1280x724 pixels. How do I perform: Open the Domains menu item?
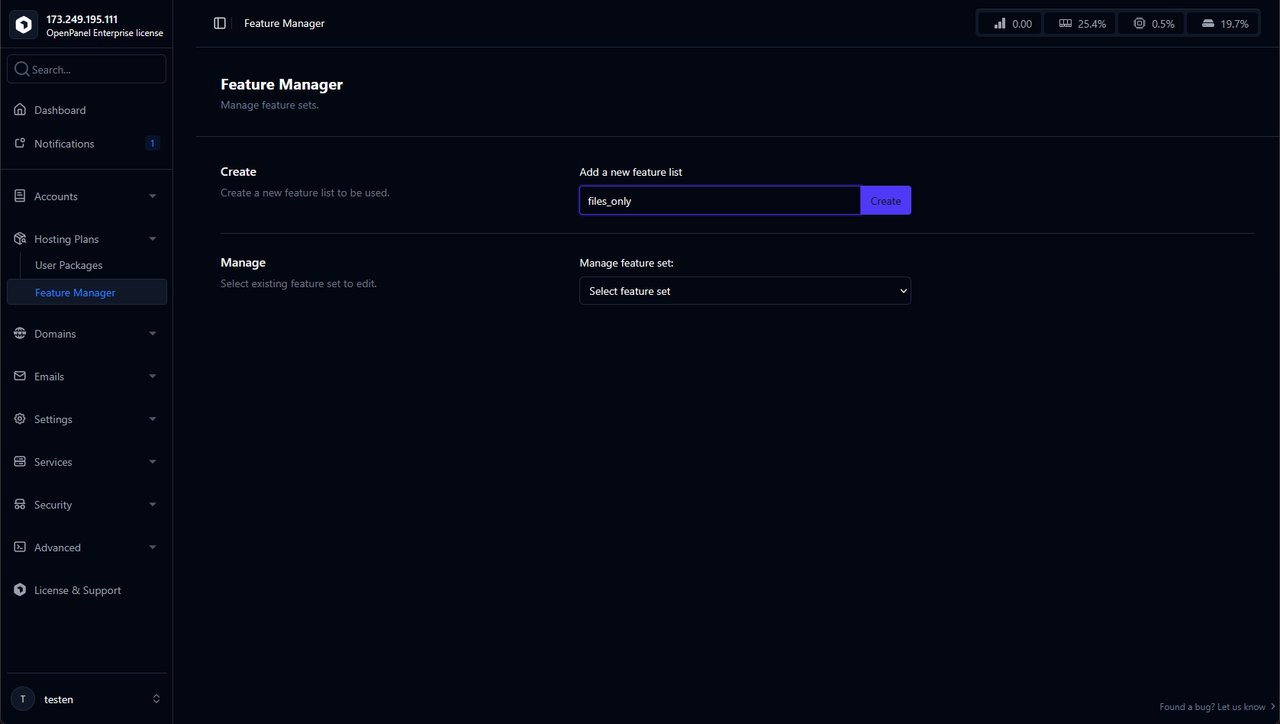(87, 334)
